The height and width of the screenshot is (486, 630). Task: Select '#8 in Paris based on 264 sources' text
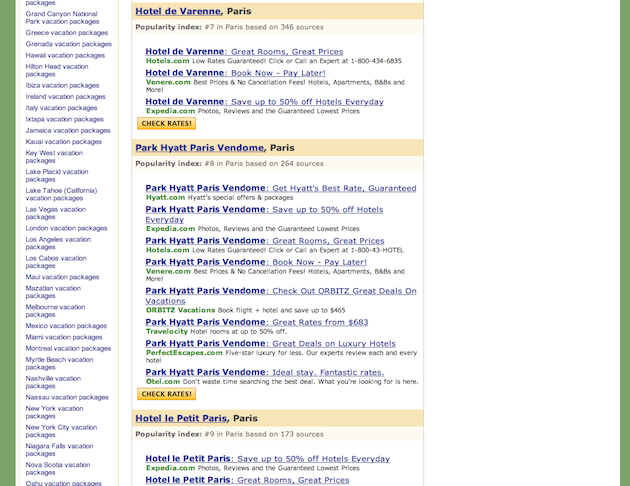(264, 164)
